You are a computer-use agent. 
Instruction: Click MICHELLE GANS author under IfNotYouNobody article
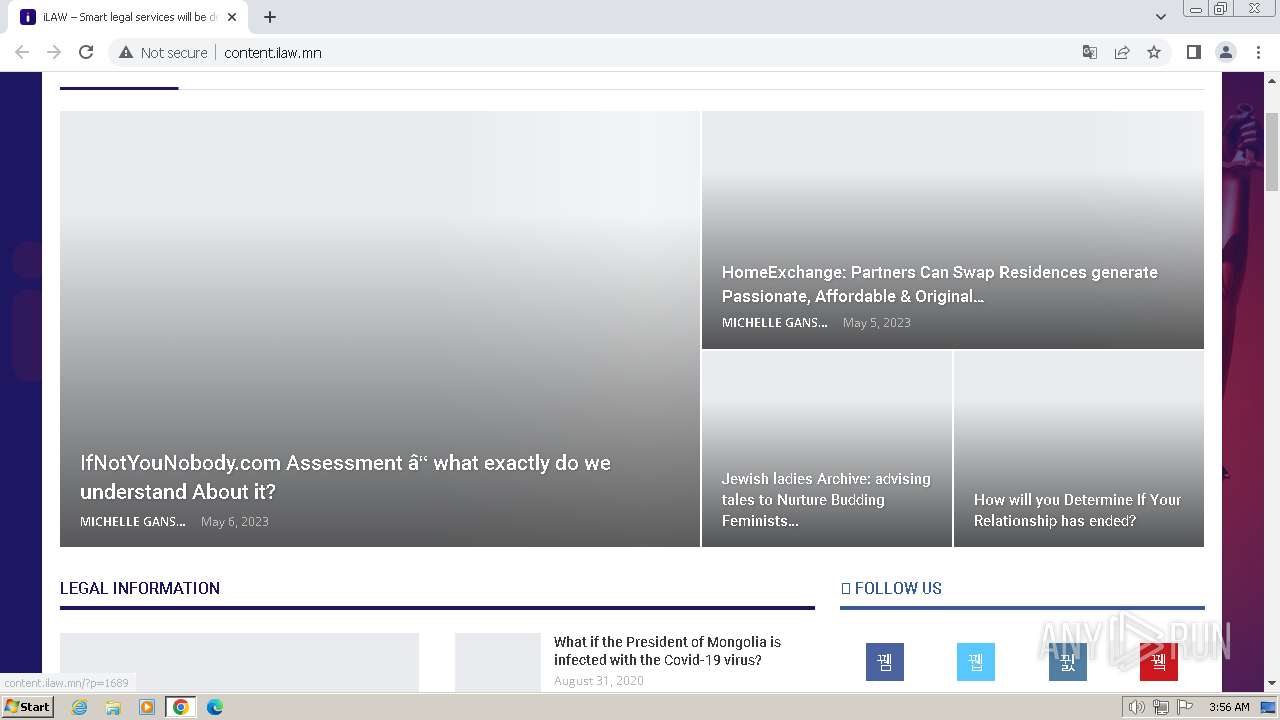[x=133, y=521]
